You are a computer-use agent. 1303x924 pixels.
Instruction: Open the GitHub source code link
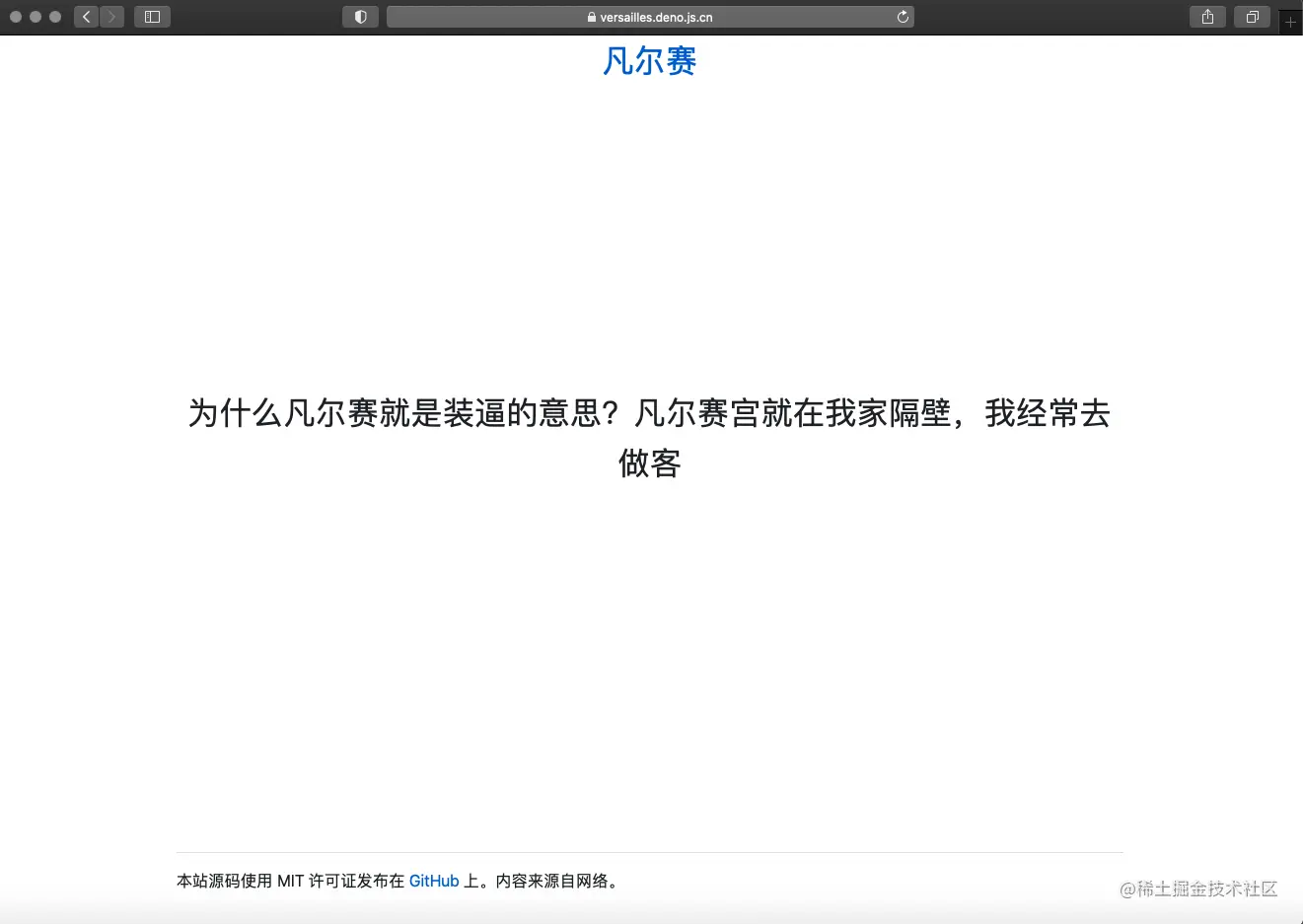434,881
